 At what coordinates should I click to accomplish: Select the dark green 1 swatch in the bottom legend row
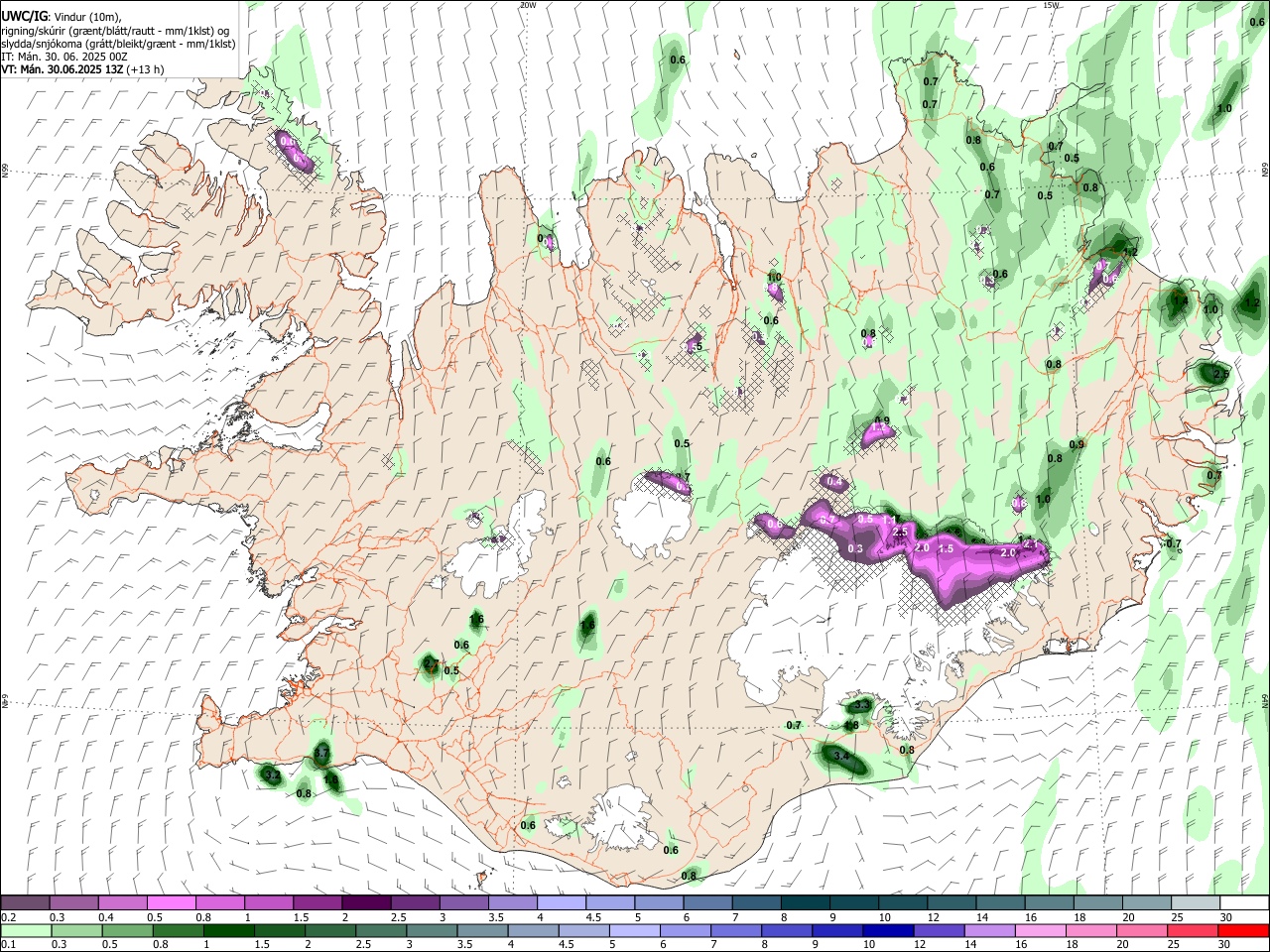pos(227,930)
